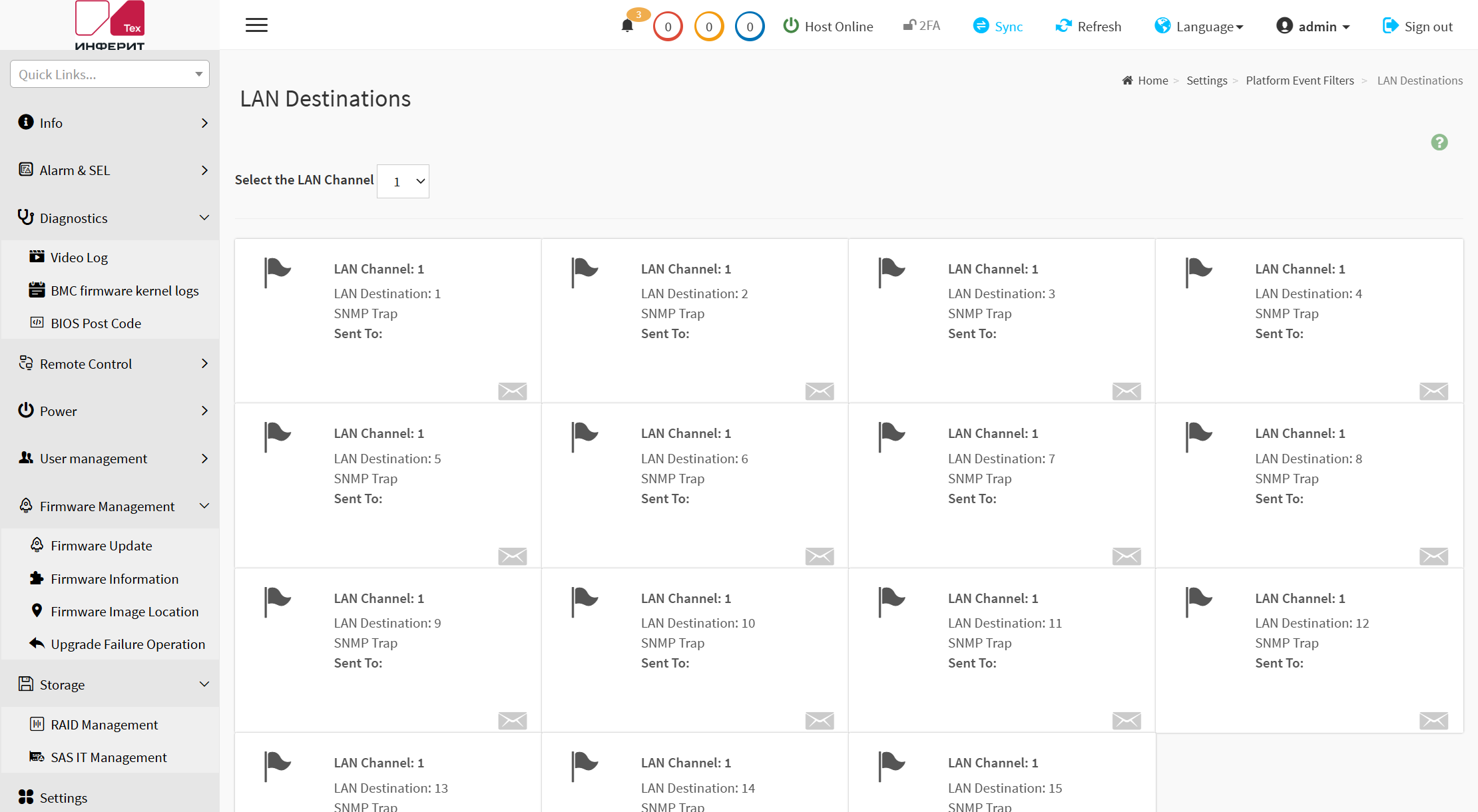Click the orange warning alerts counter
1478x812 pixels.
709,27
